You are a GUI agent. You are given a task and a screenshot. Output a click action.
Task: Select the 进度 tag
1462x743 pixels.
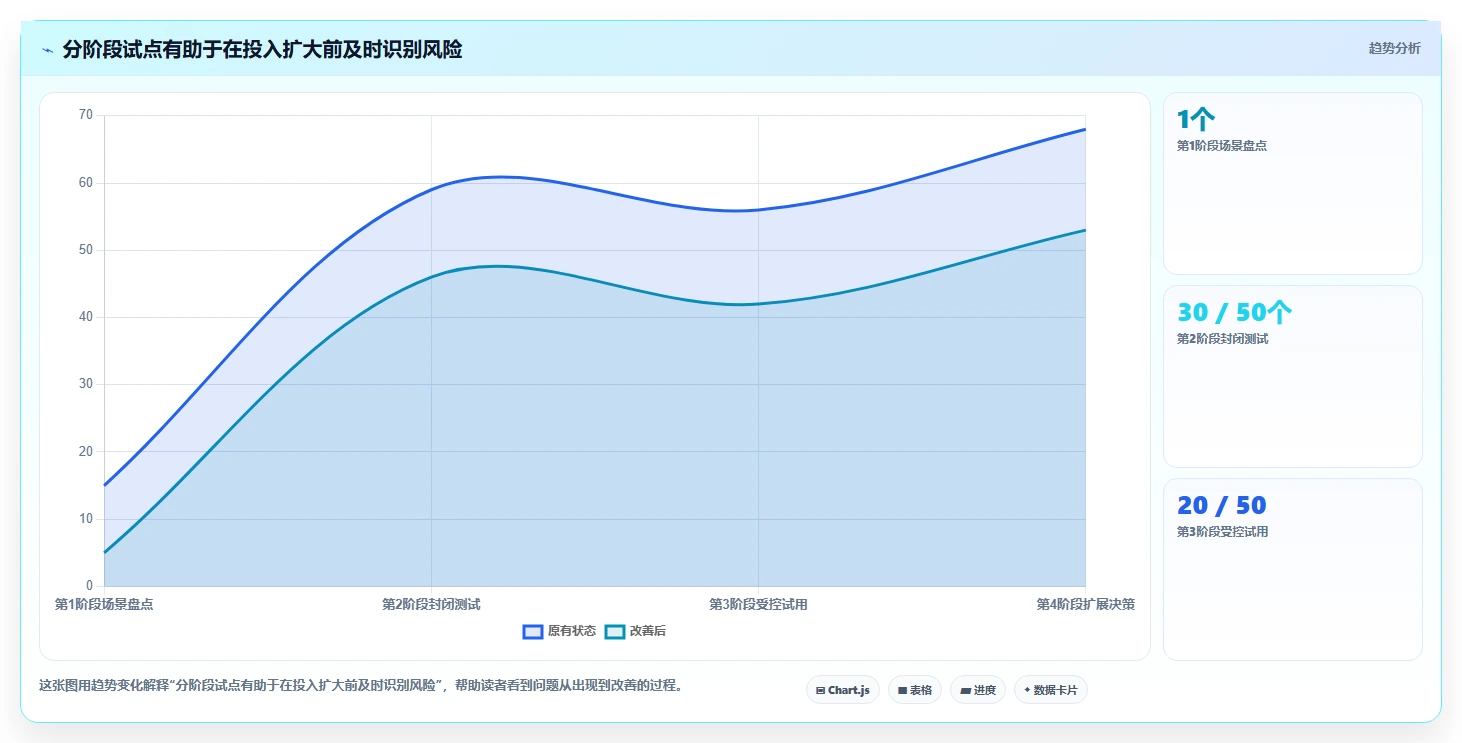pyautogui.click(x=978, y=690)
